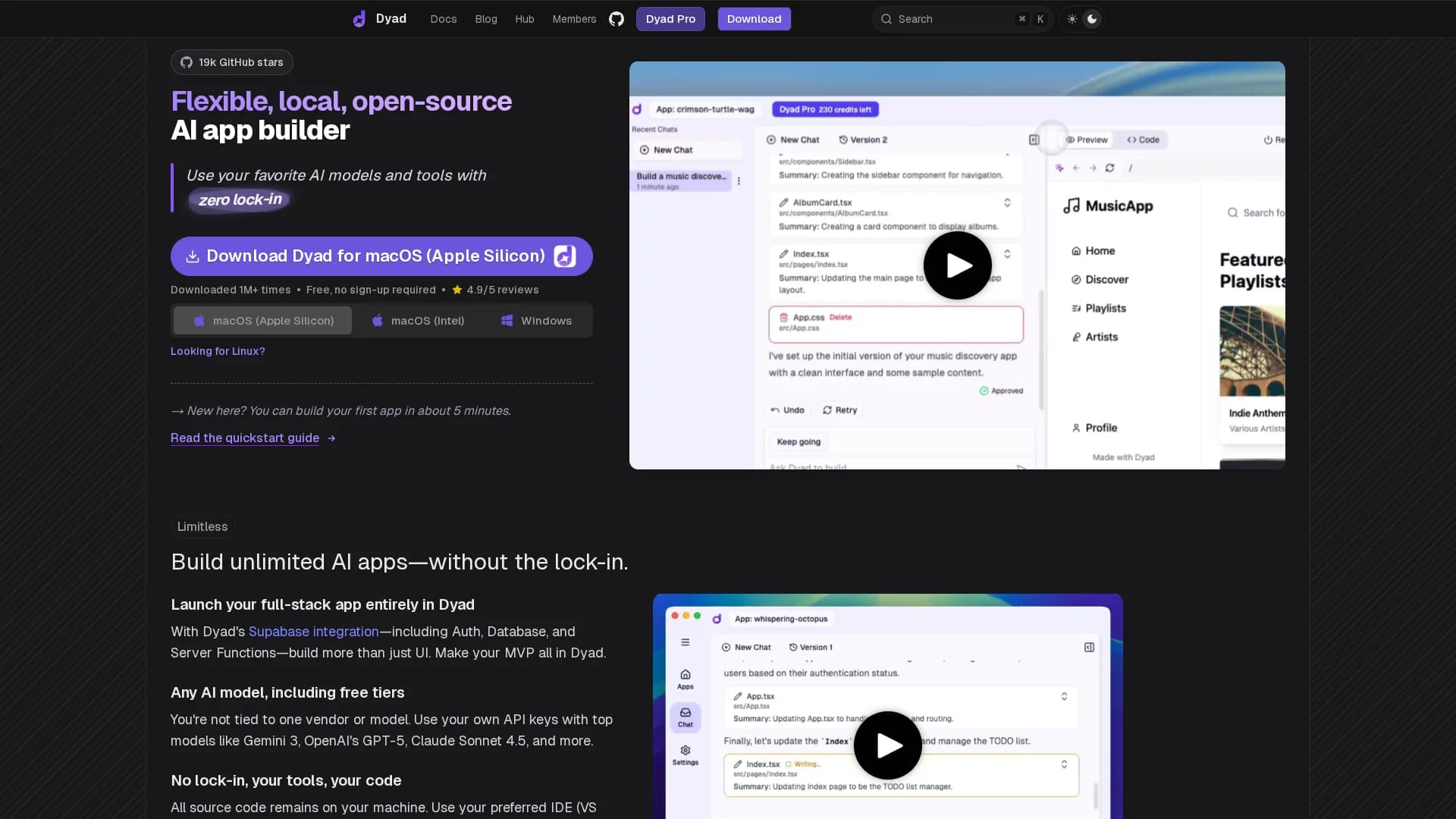Click the Indie Anthem playlist thumbnail
This screenshot has width=1456, height=819.
[x=1252, y=351]
